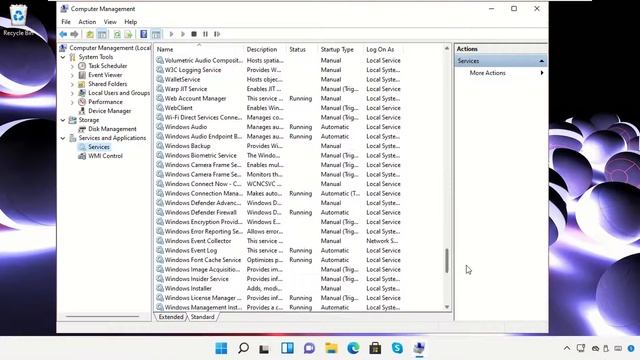This screenshot has width=640, height=360.
Task: Expand the Shared Folders node
Action: [x=72, y=84]
